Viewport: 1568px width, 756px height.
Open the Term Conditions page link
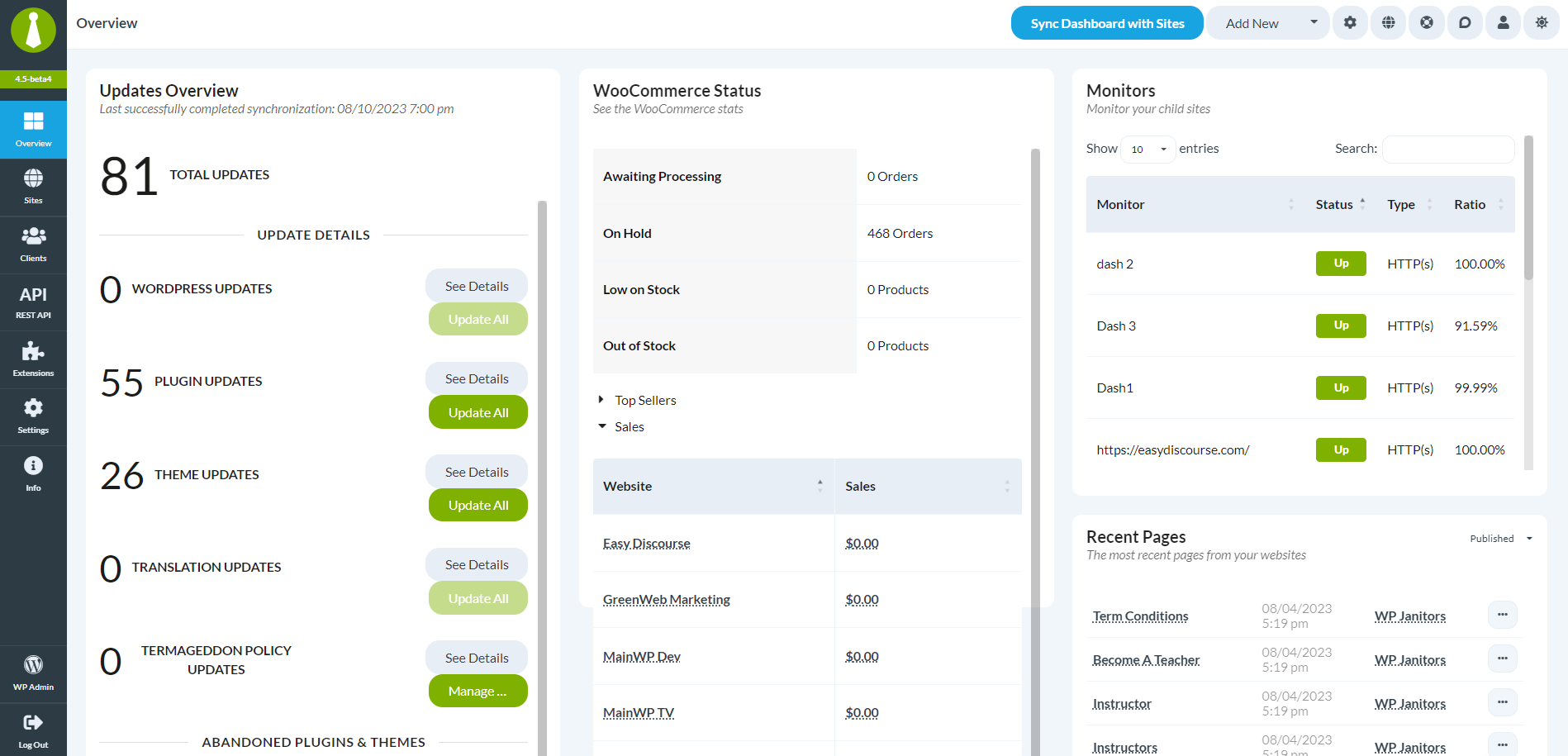(x=1140, y=616)
